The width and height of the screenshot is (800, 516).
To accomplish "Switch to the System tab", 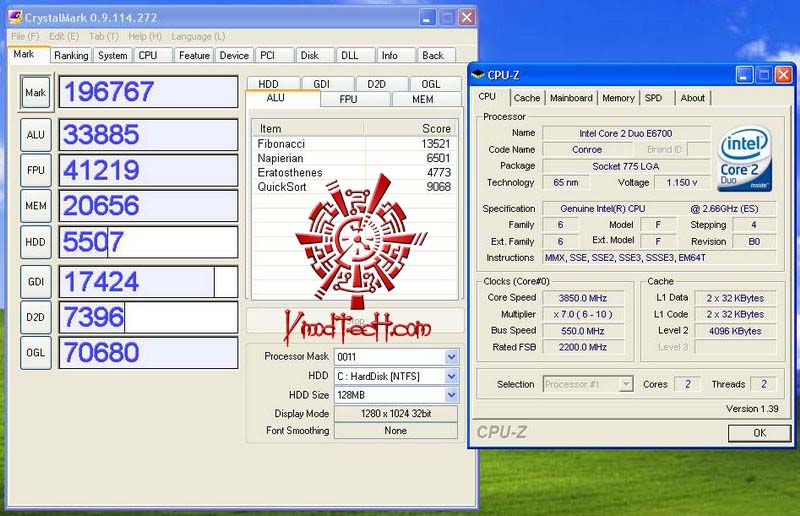I will [x=112, y=55].
